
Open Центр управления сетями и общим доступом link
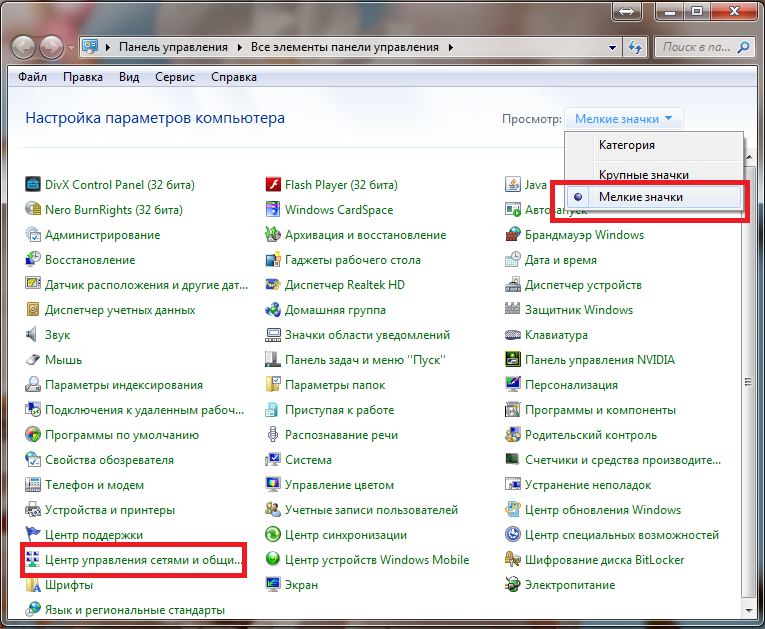click(x=143, y=560)
